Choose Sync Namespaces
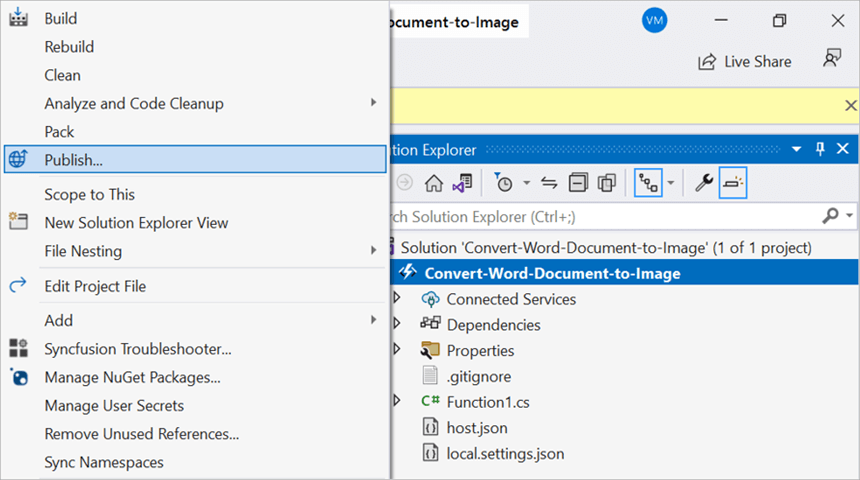Image resolution: width=860 pixels, height=480 pixels. point(104,462)
